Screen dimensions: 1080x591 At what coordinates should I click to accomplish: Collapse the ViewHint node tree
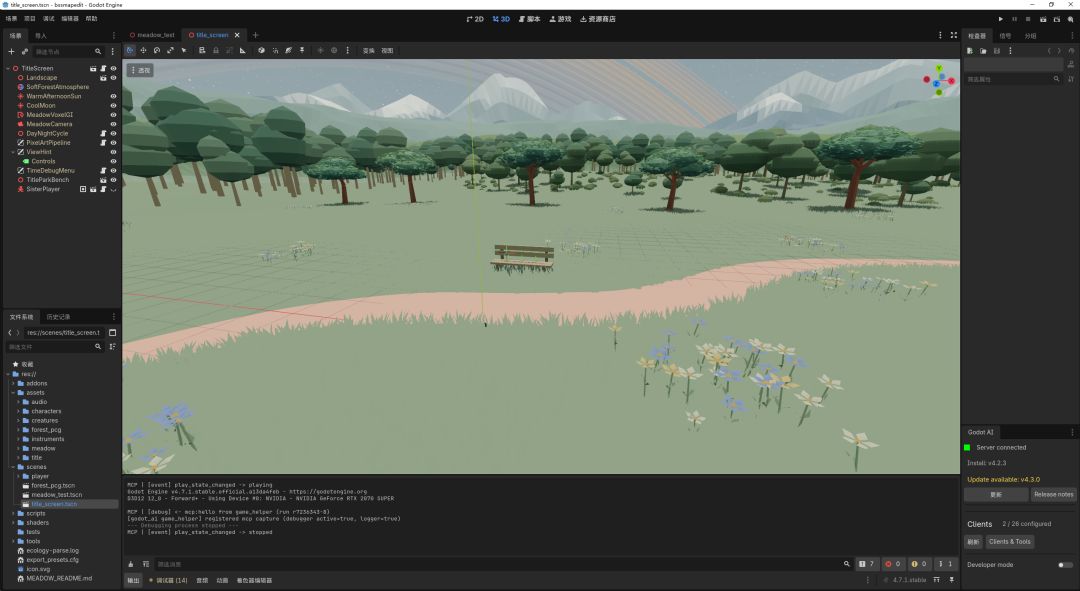point(12,152)
